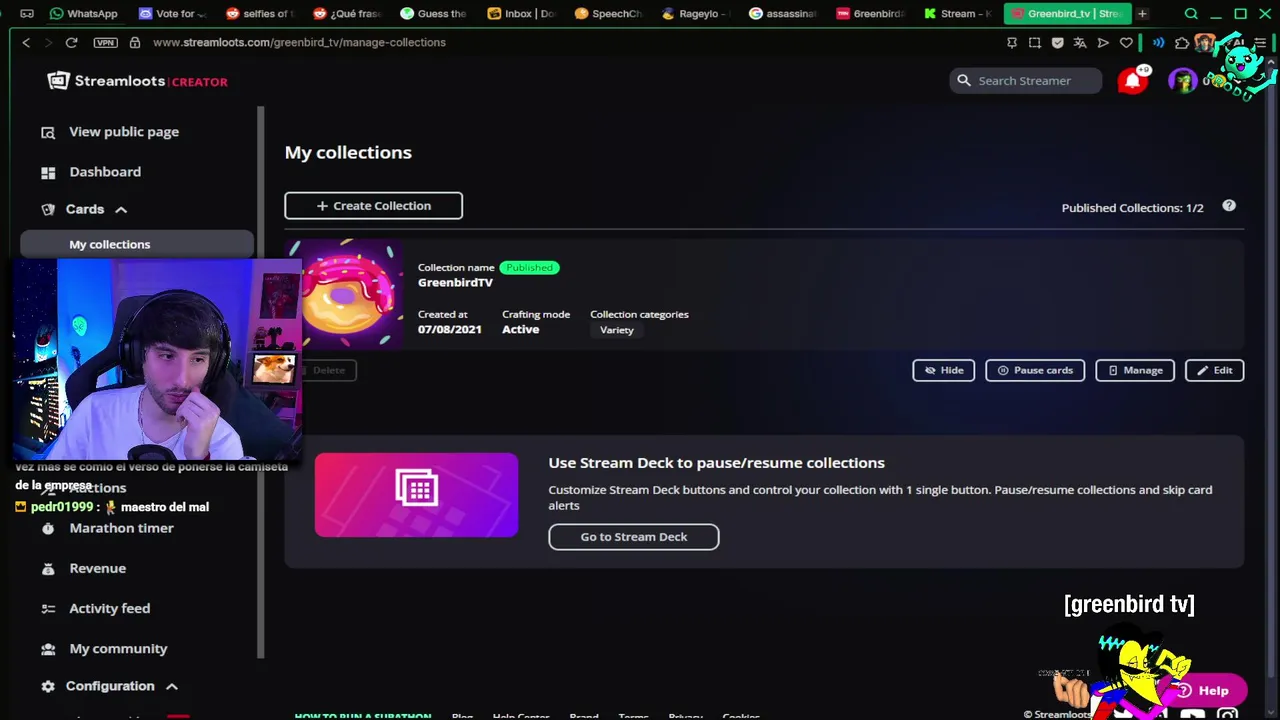Go to Dashboard in sidebar
This screenshot has width=1280, height=720.
pos(105,172)
